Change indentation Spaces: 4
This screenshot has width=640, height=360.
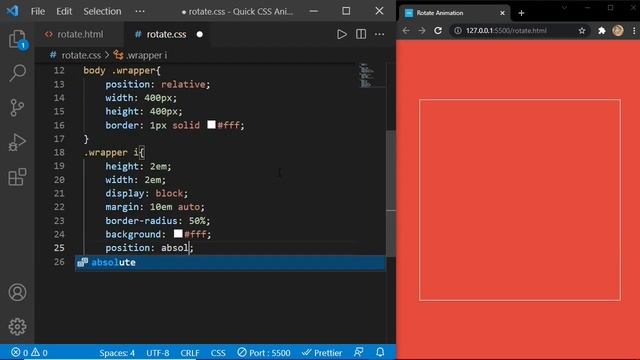pos(117,353)
